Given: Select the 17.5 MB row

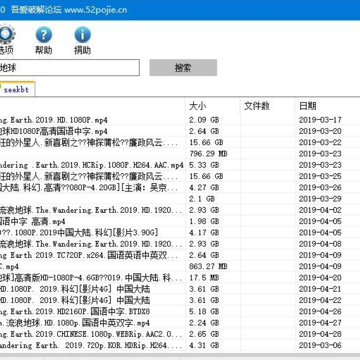Looking at the screenshot, I should pos(180,278).
